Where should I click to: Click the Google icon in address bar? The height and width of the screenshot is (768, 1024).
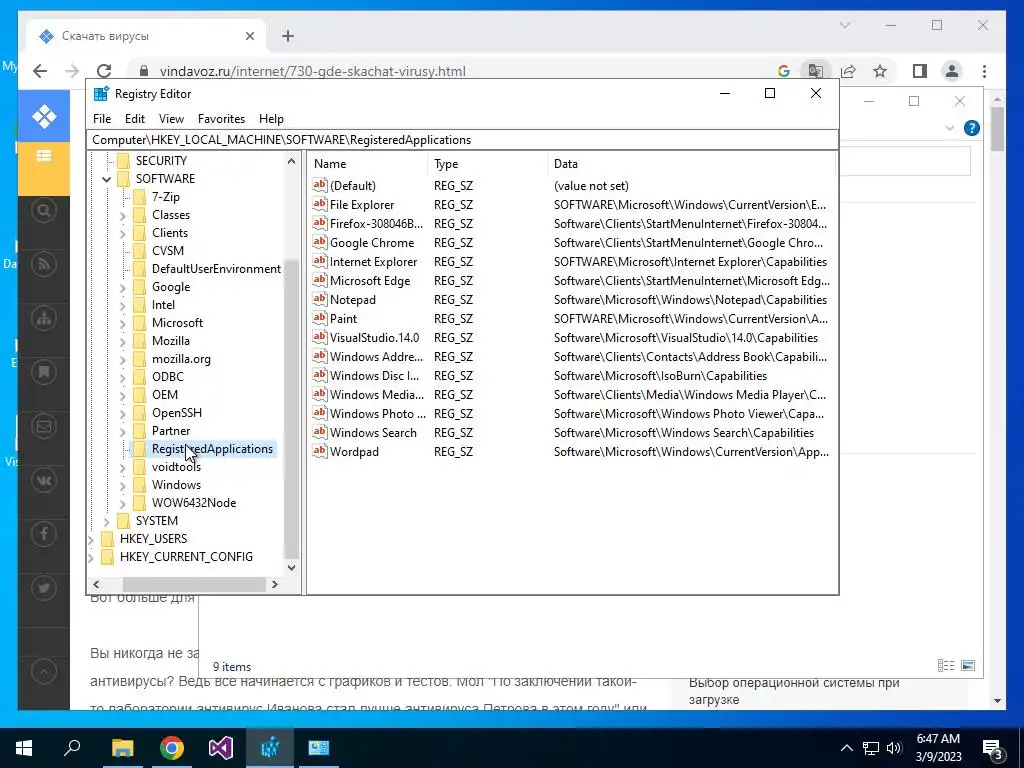click(784, 71)
